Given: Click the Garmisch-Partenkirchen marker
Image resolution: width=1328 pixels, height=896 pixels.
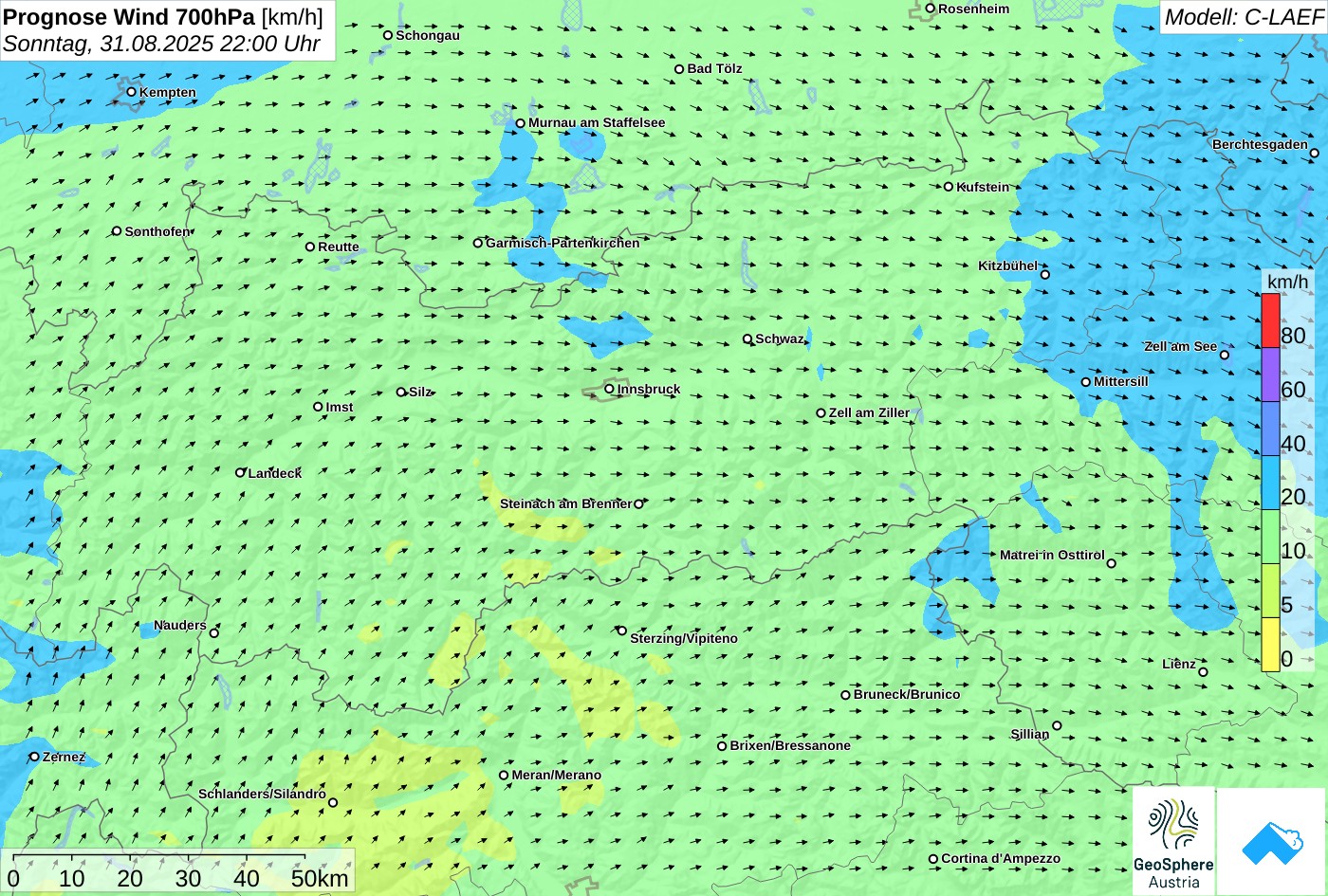Looking at the screenshot, I should coord(478,243).
